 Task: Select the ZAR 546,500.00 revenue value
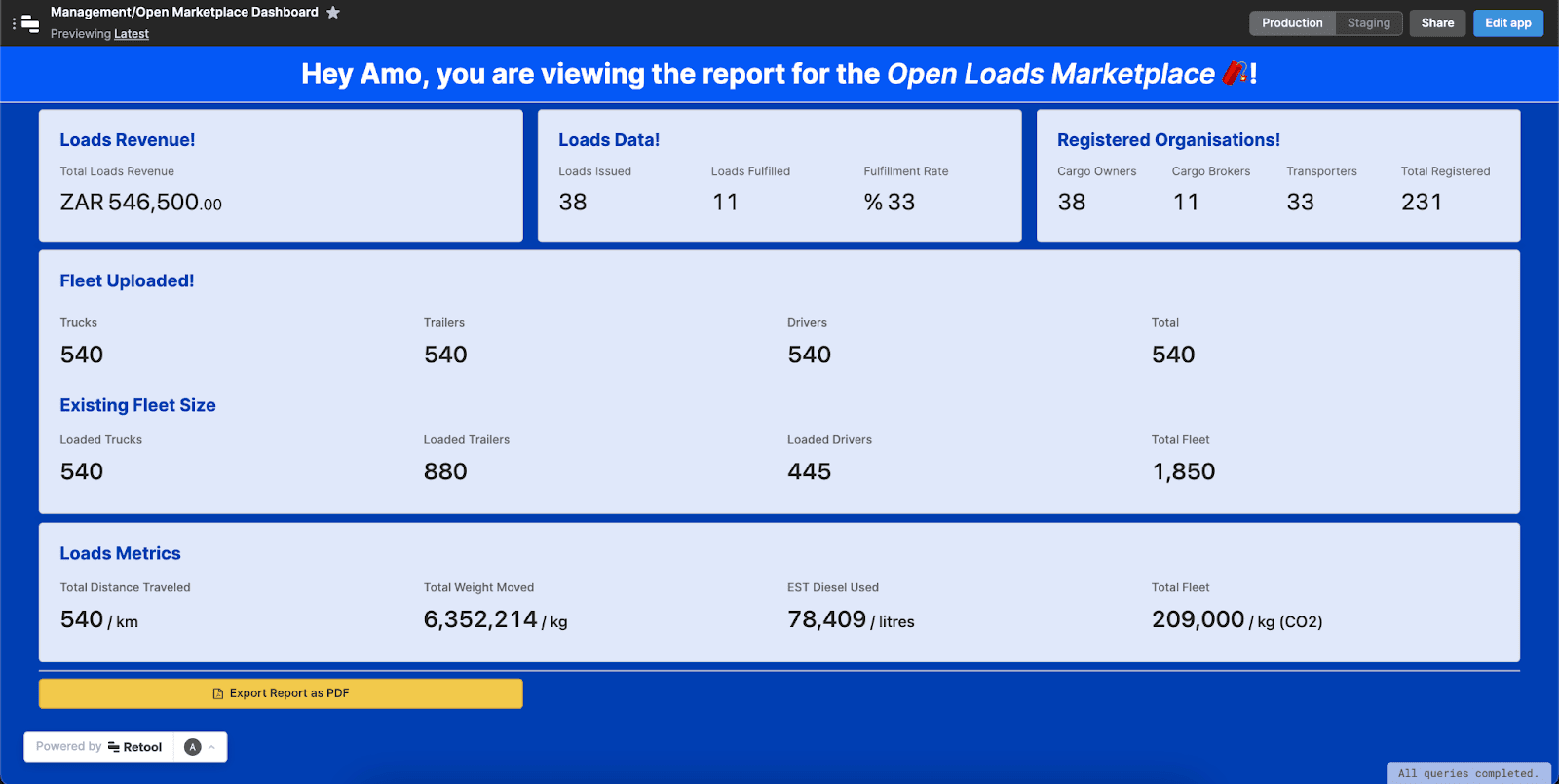click(141, 203)
